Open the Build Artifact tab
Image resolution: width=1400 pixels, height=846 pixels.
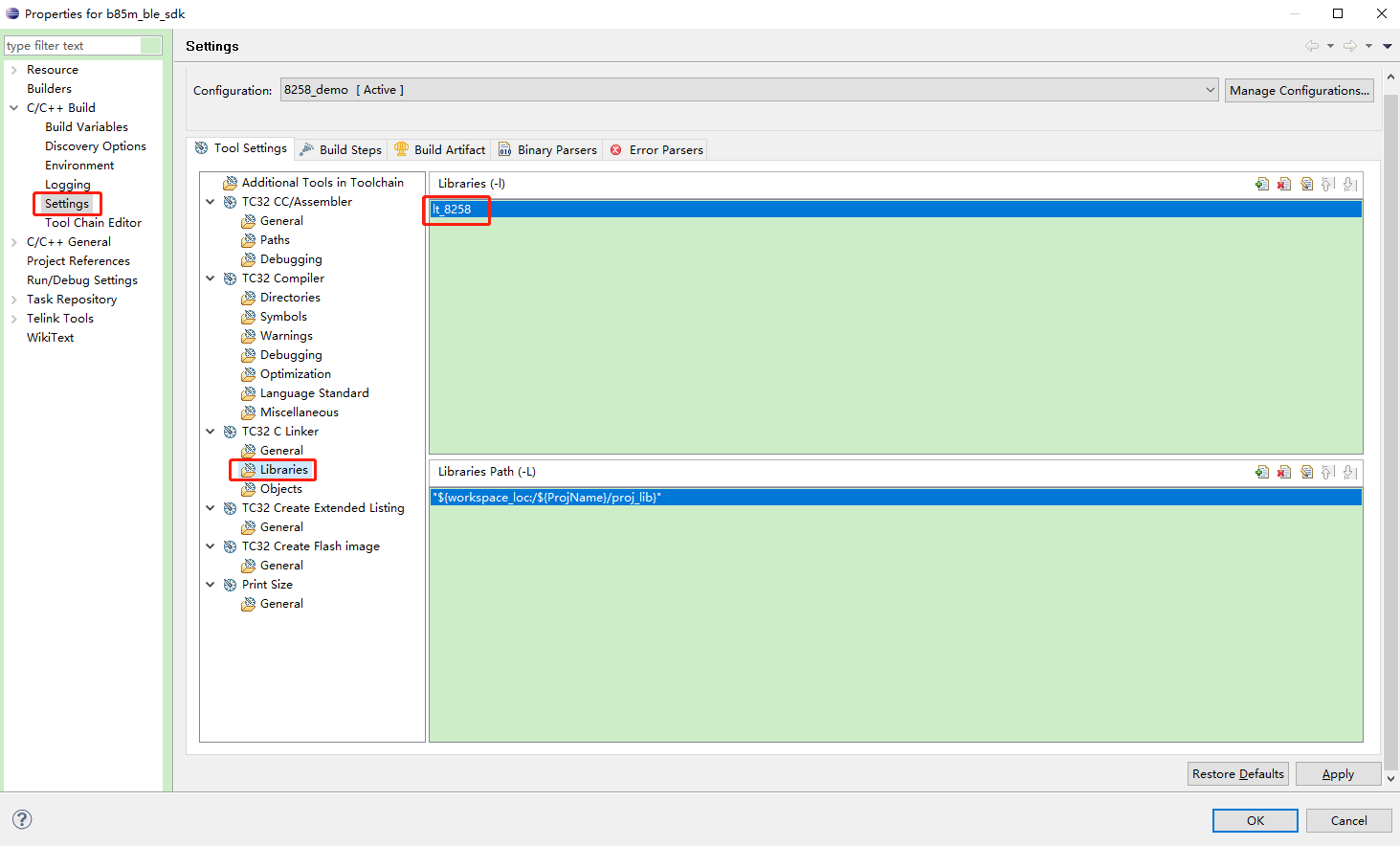coord(440,149)
